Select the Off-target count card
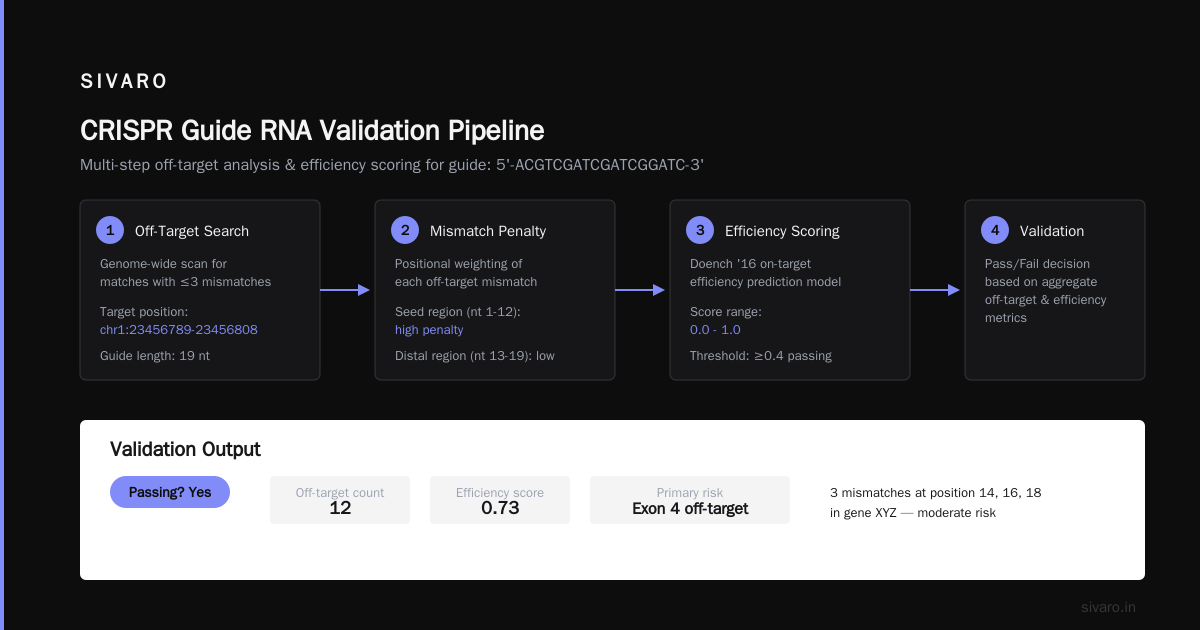This screenshot has height=630, width=1200. click(x=340, y=500)
